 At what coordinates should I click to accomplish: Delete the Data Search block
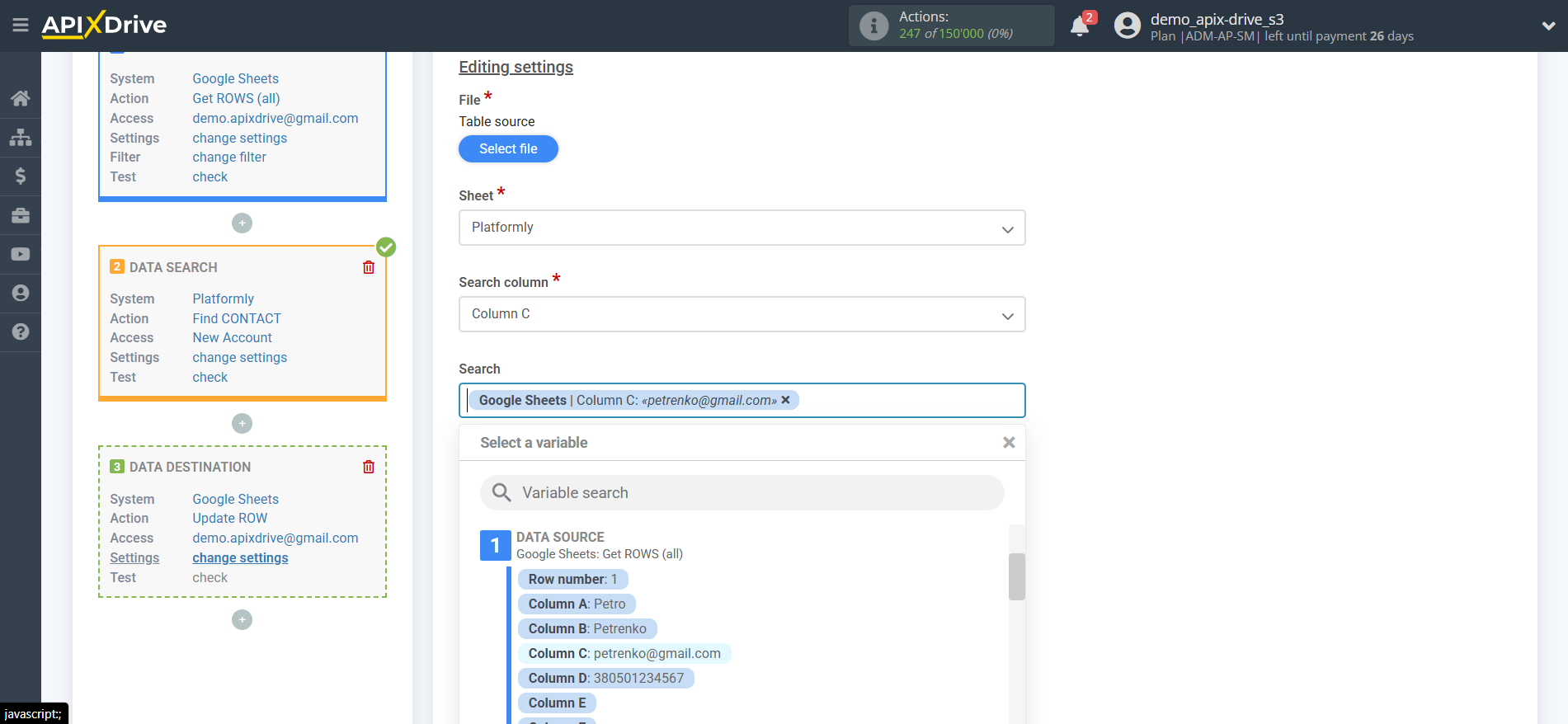(x=369, y=267)
